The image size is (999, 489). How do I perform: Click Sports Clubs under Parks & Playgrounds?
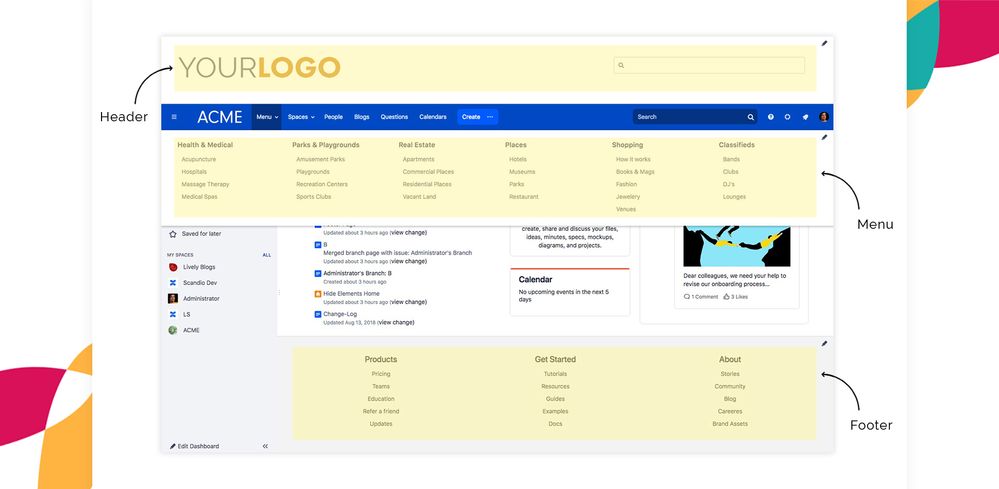click(x=313, y=197)
